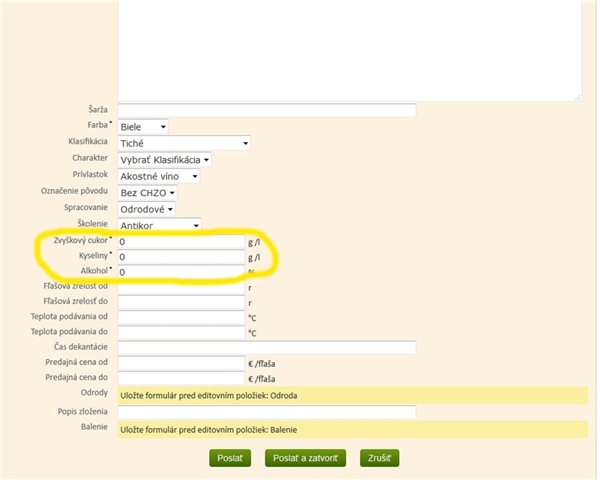Screen dimensions: 600x480
Task: Click the Teplota podávania do field
Action: point(181,333)
